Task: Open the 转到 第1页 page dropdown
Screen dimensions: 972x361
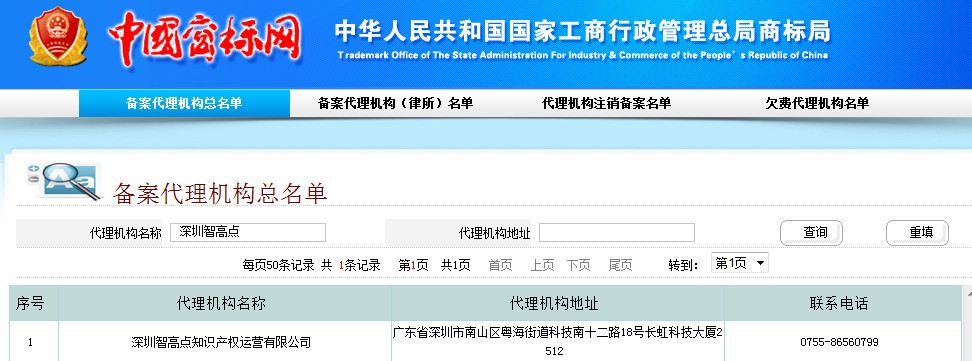Action: tap(740, 263)
